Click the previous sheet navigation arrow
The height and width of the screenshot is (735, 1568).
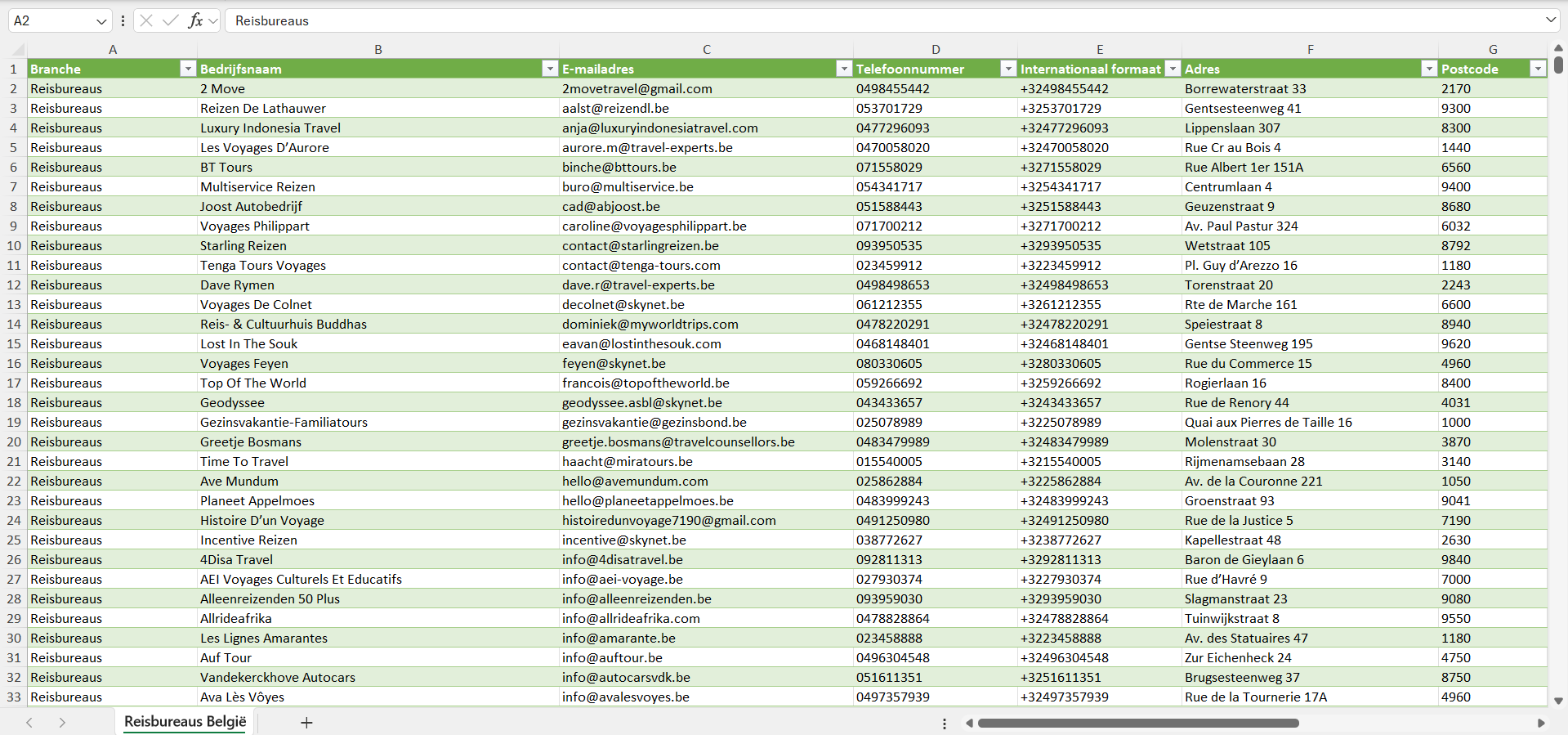click(29, 723)
